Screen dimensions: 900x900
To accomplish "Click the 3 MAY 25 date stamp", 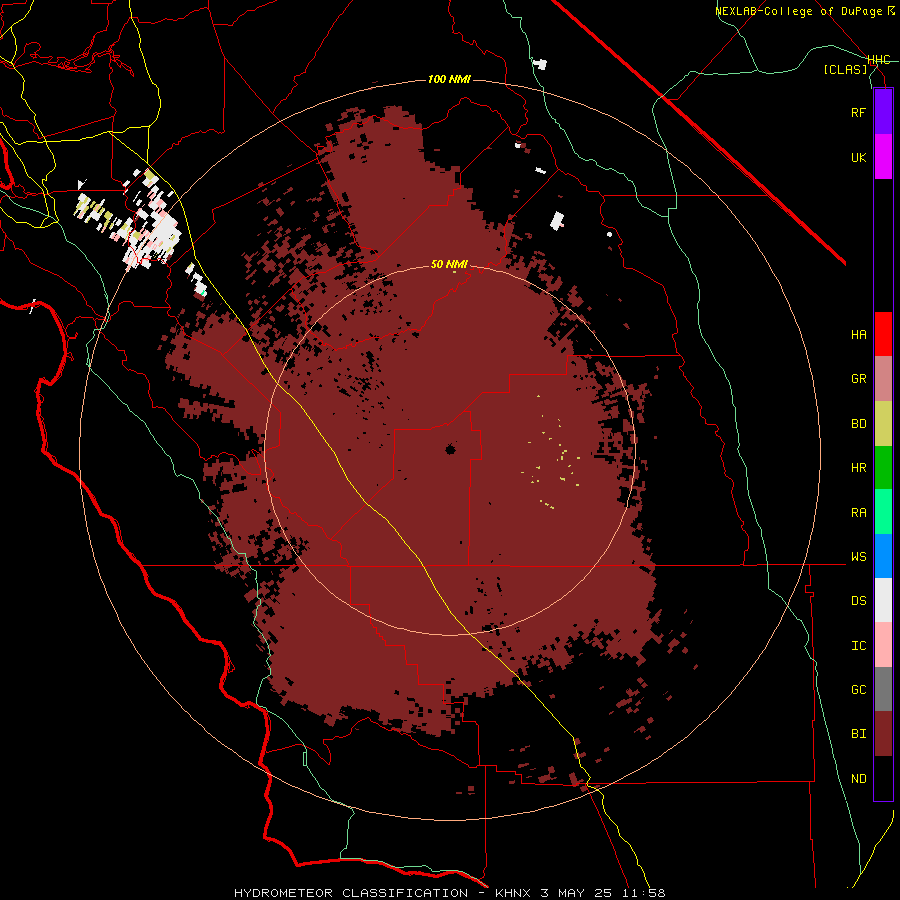I will [576, 893].
